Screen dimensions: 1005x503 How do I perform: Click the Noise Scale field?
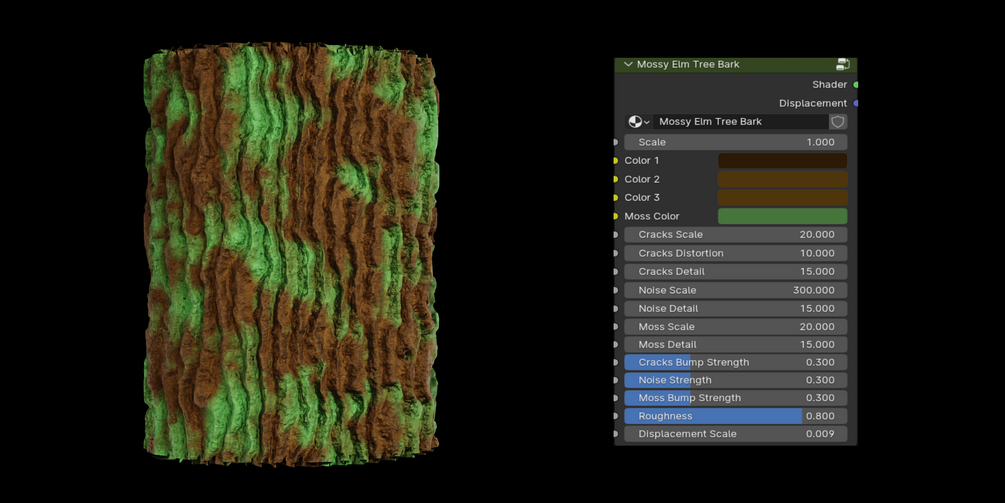point(736,290)
